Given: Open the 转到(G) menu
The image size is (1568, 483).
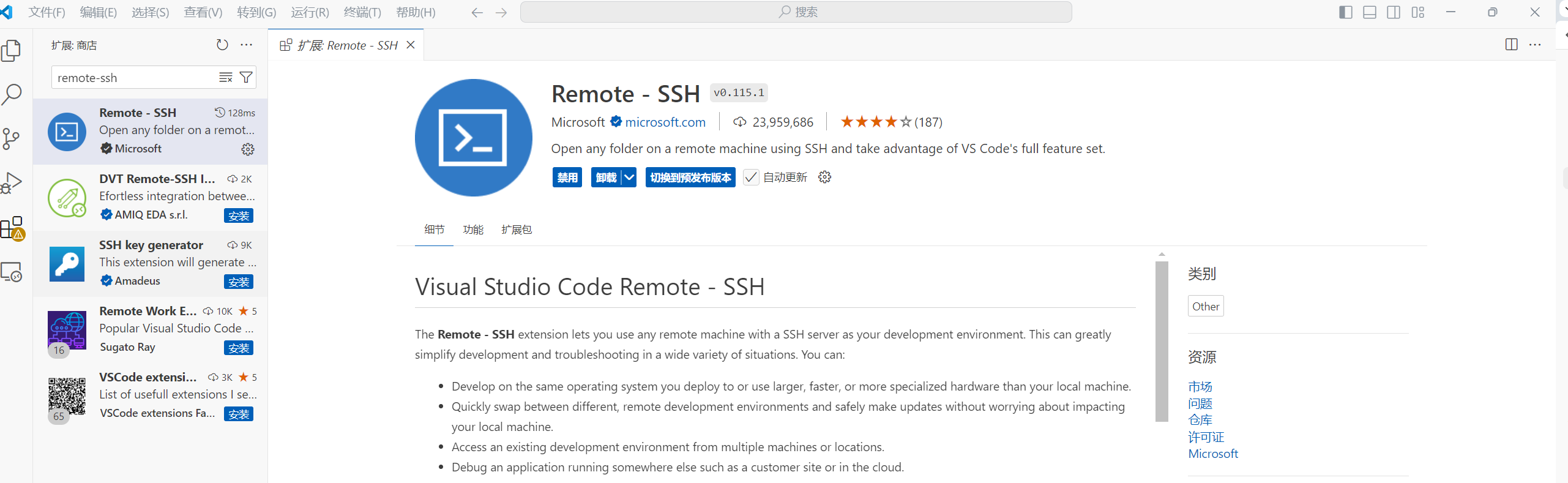Looking at the screenshot, I should (x=256, y=12).
